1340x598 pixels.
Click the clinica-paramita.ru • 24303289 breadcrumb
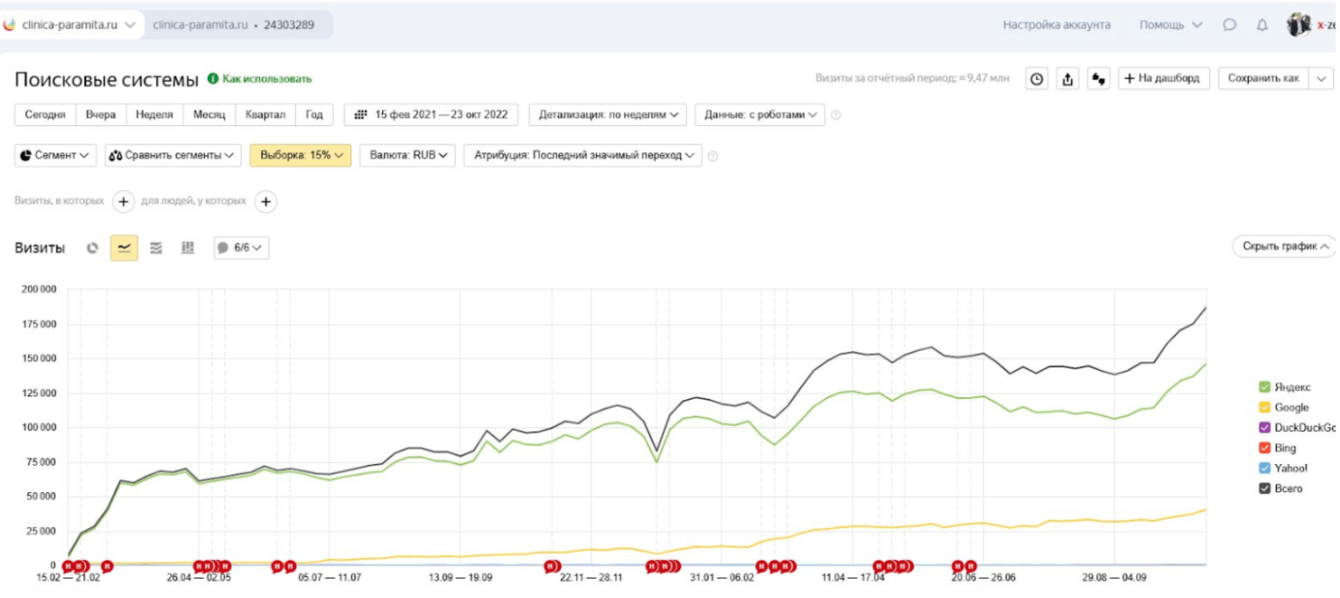(233, 25)
